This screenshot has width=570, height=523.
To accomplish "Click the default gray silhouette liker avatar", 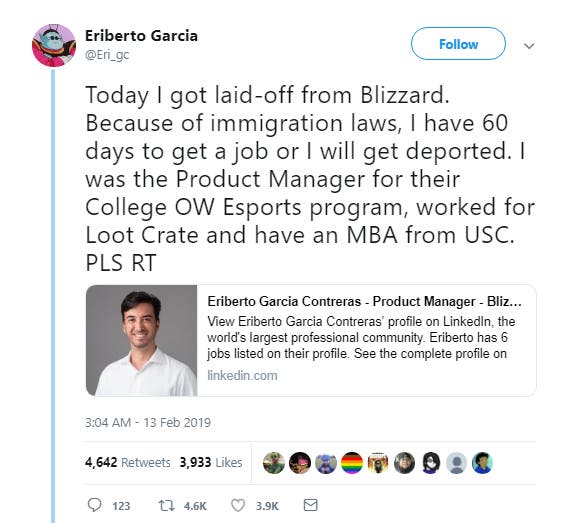I will pyautogui.click(x=457, y=463).
